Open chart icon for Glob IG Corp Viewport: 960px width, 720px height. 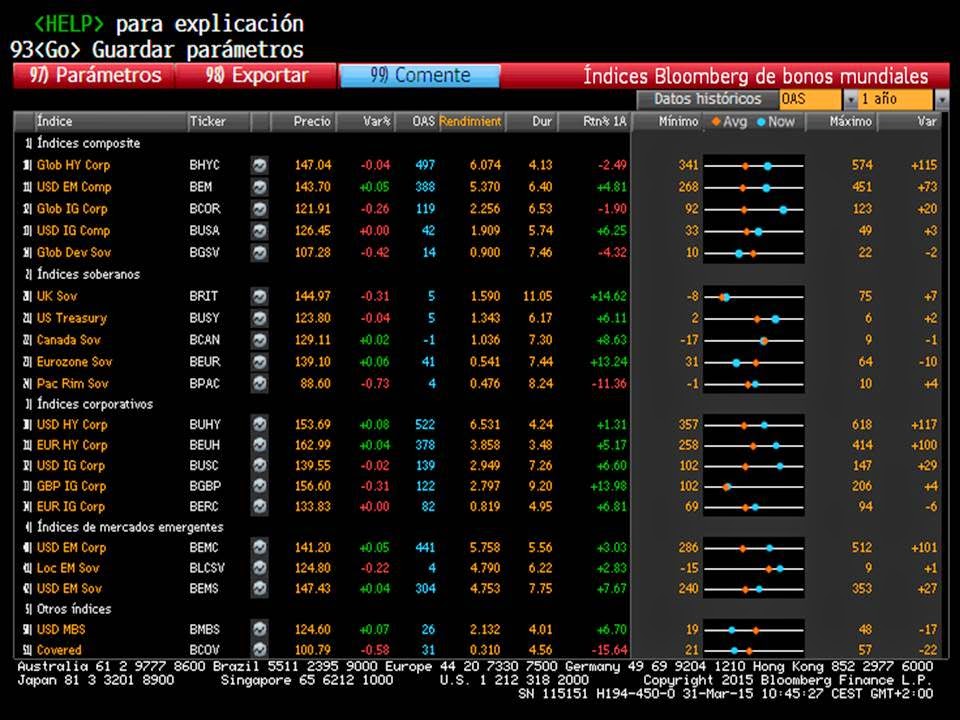[x=260, y=209]
